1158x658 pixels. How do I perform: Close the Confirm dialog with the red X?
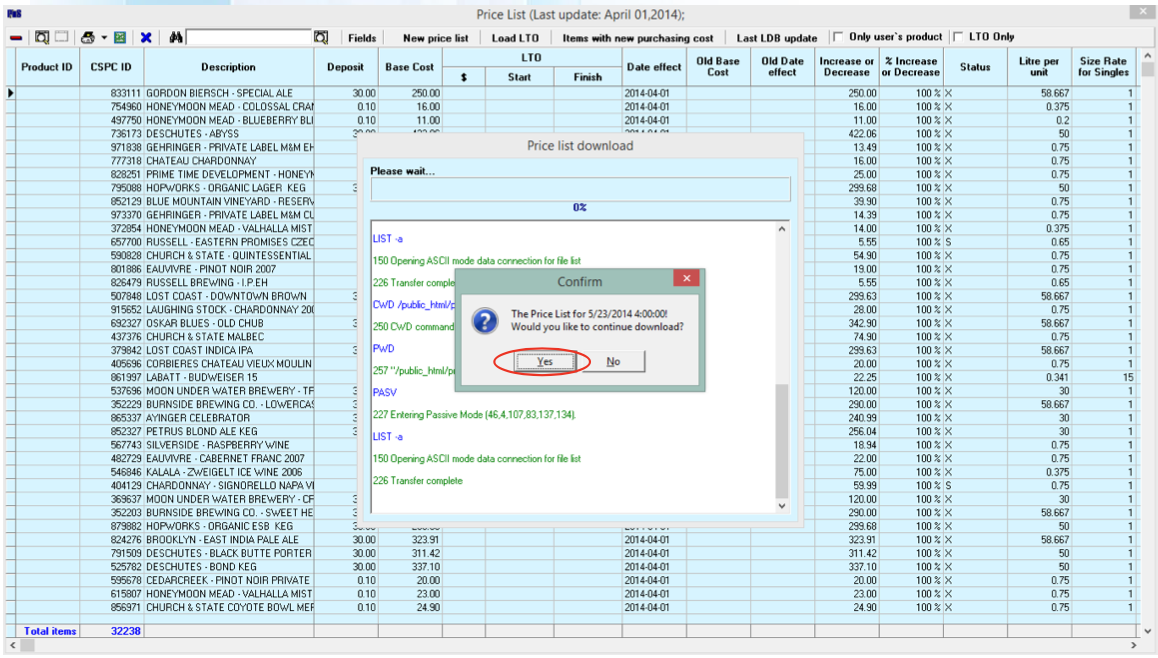(x=686, y=278)
